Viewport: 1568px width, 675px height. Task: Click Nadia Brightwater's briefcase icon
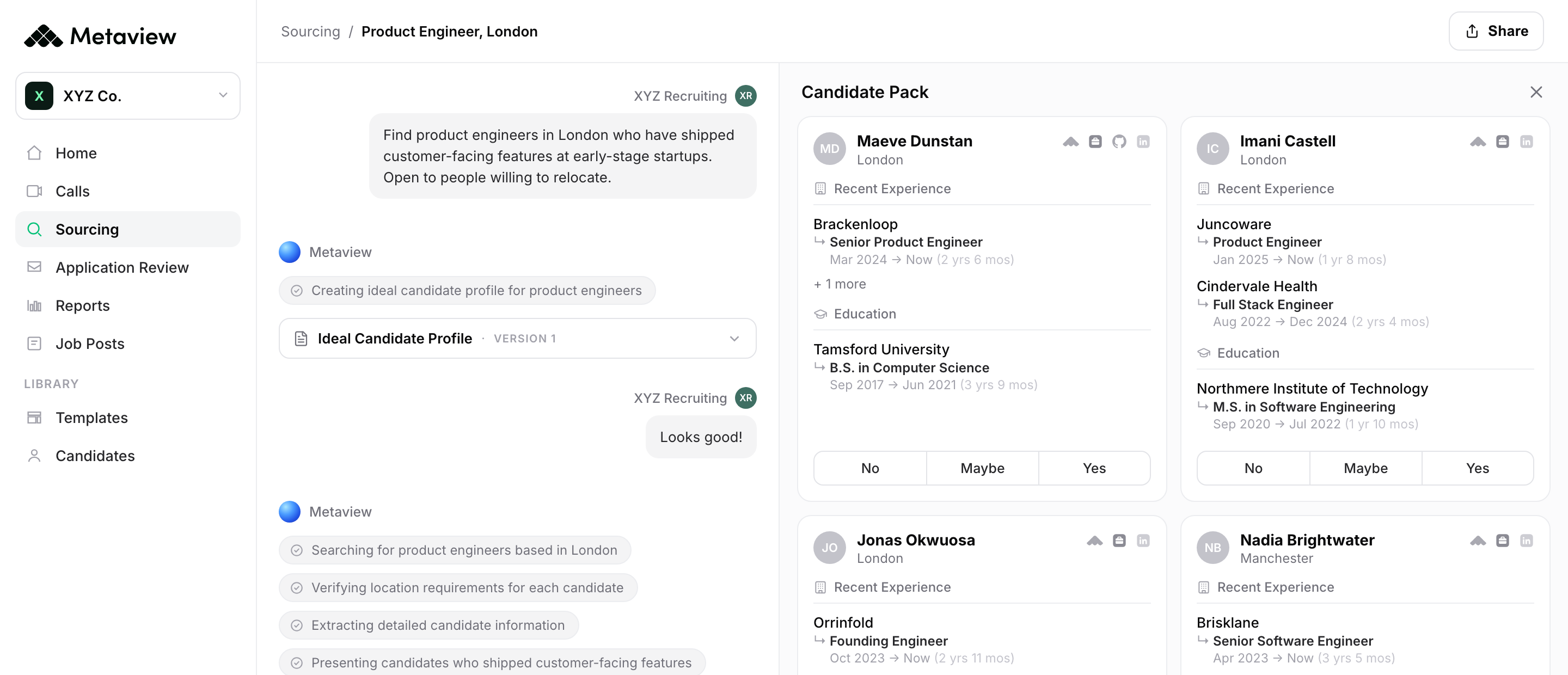click(x=1502, y=541)
